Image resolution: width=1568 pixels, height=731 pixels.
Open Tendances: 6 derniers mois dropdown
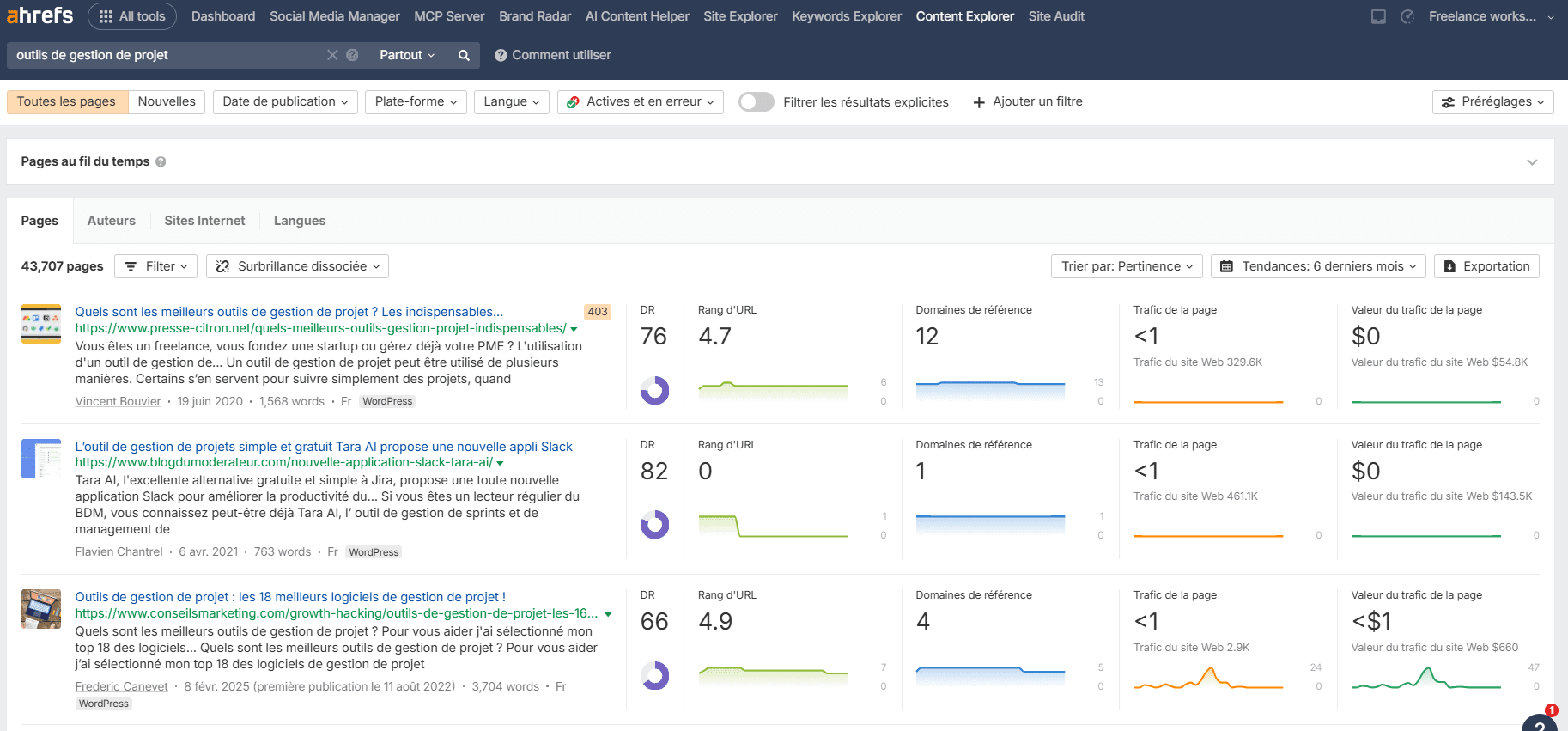click(x=1318, y=266)
